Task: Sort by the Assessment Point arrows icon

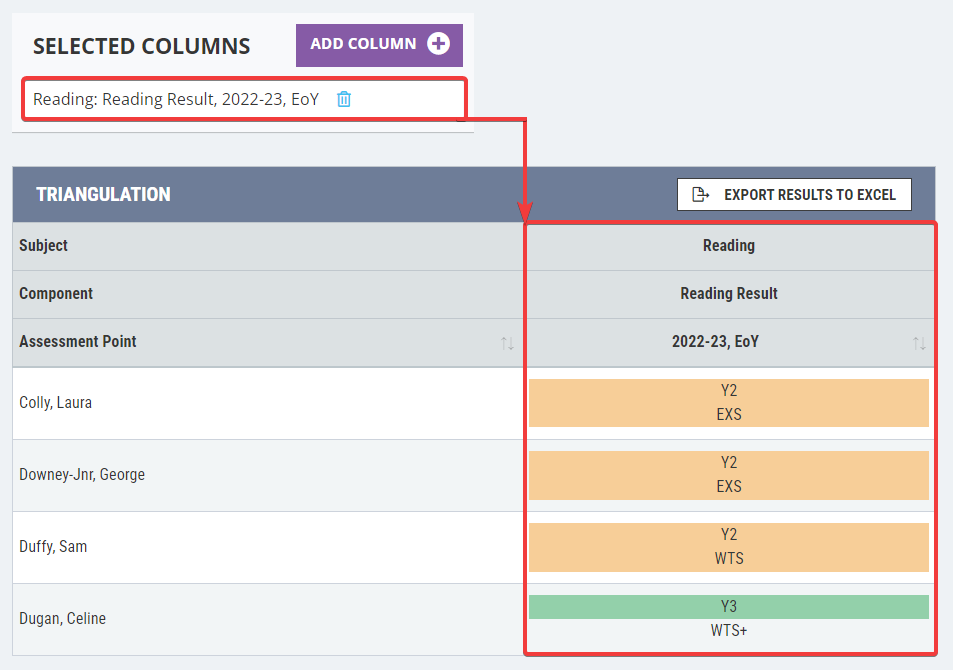Action: coord(507,343)
